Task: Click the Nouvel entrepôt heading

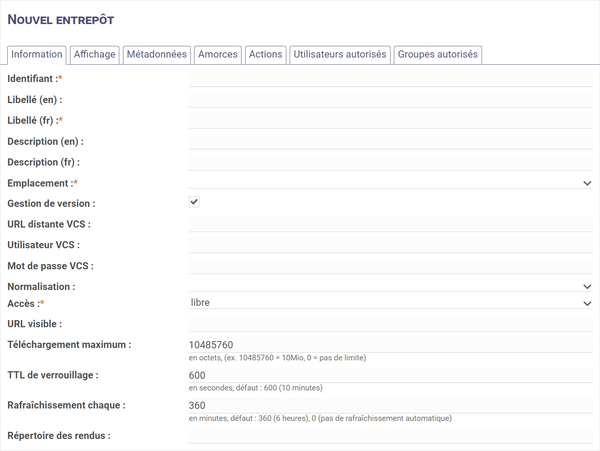Action: pos(61,20)
